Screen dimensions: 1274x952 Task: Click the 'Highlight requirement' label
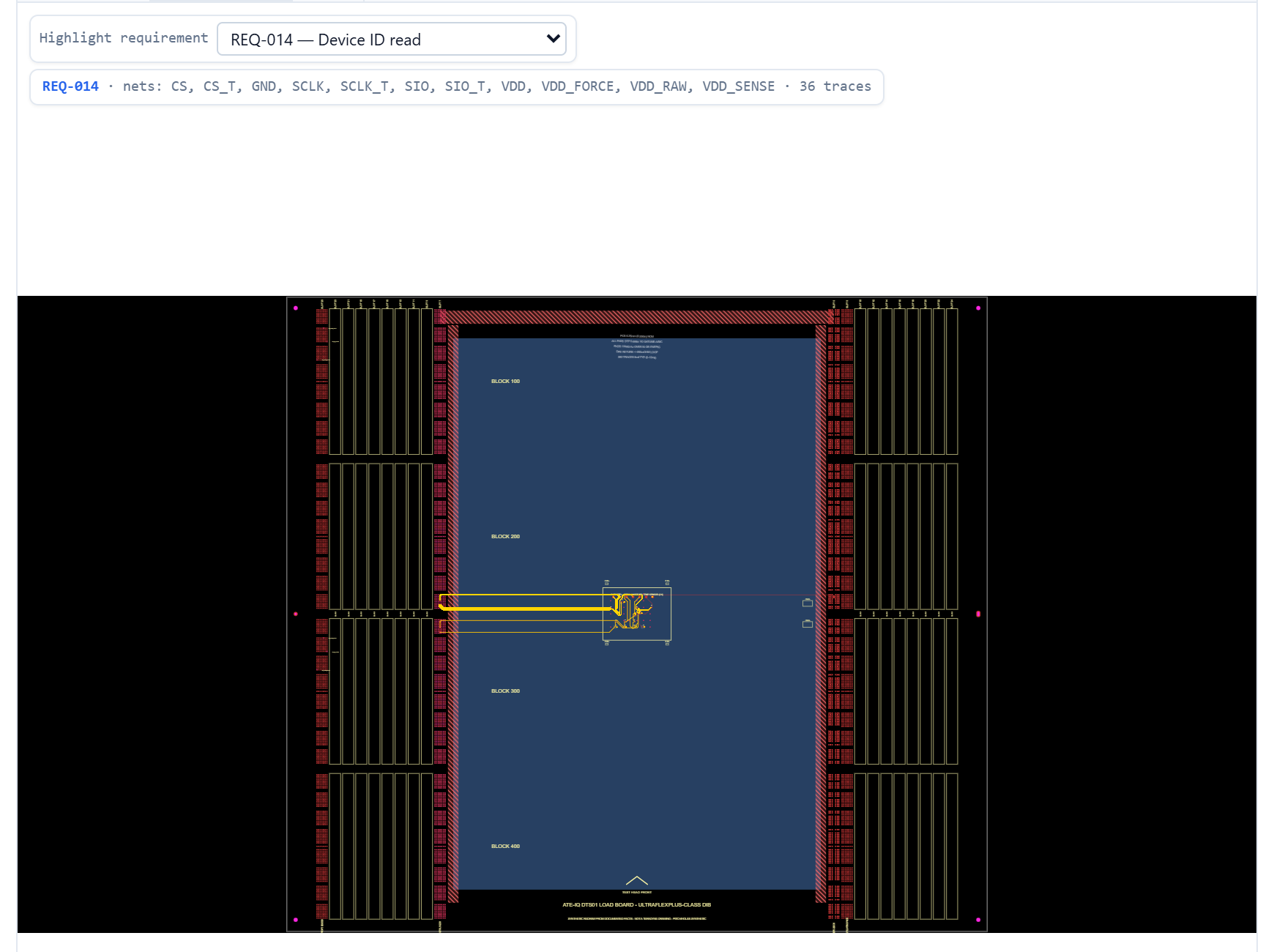[124, 38]
